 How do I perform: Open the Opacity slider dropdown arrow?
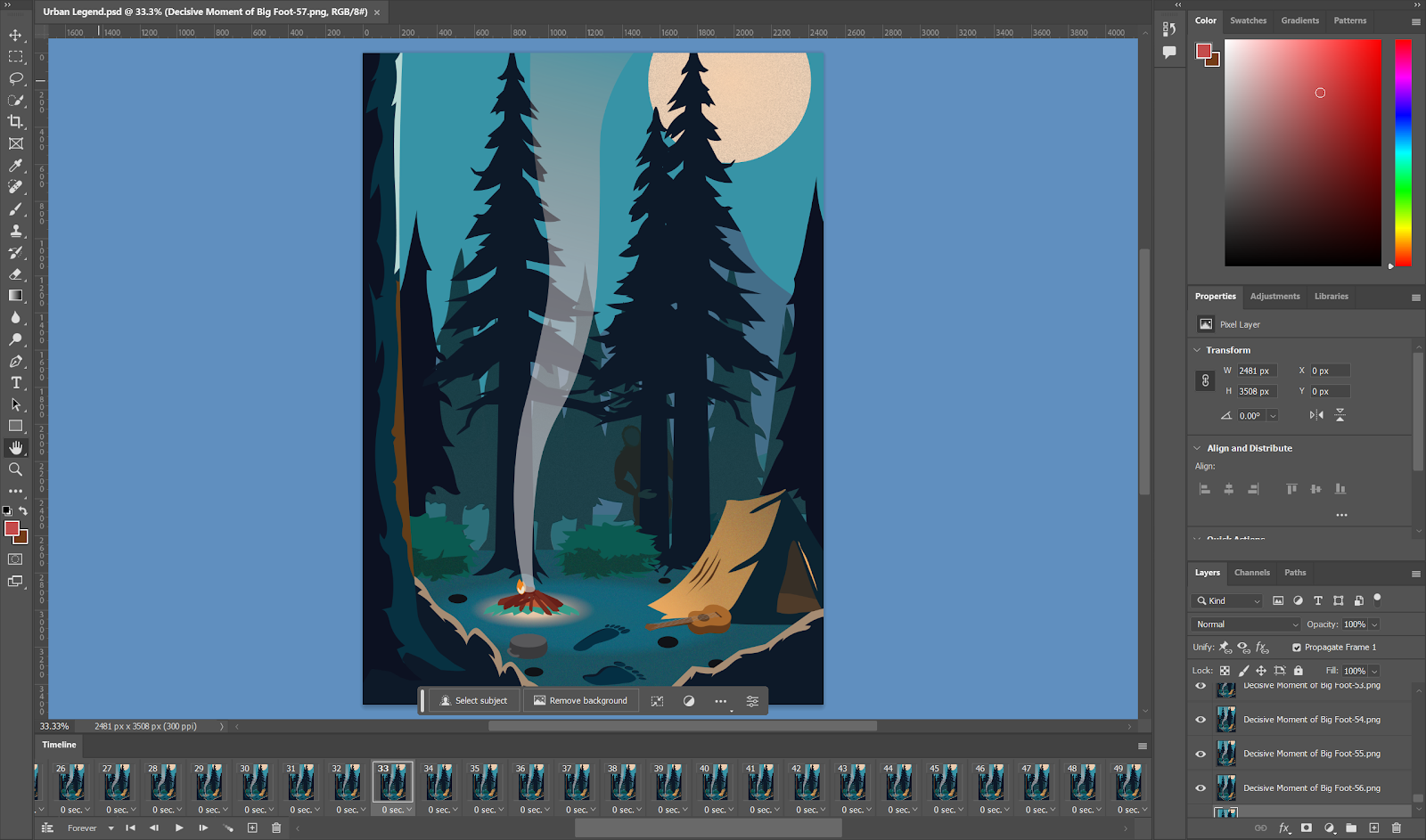[x=1374, y=624]
